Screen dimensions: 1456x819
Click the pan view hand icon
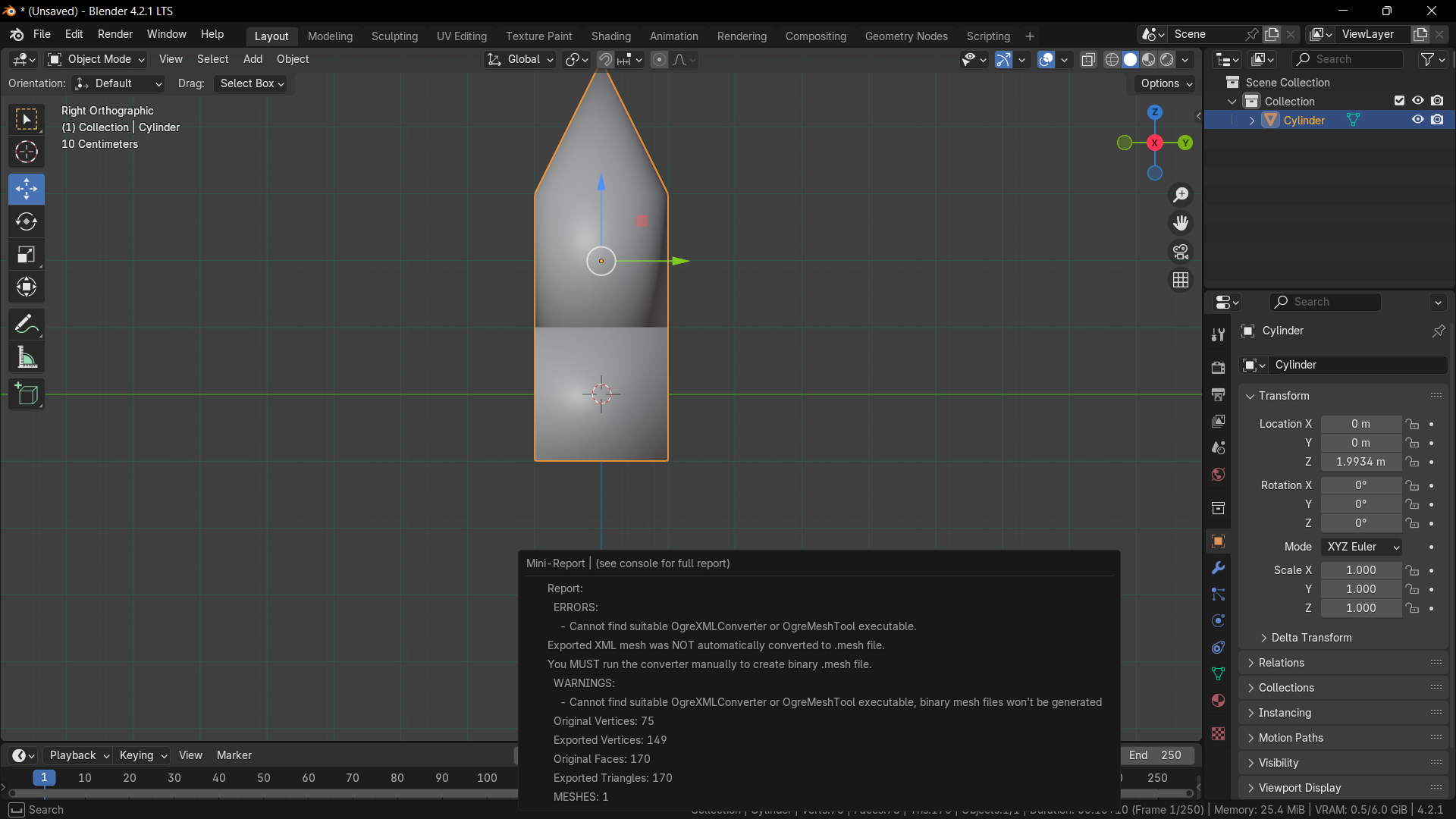tap(1181, 223)
